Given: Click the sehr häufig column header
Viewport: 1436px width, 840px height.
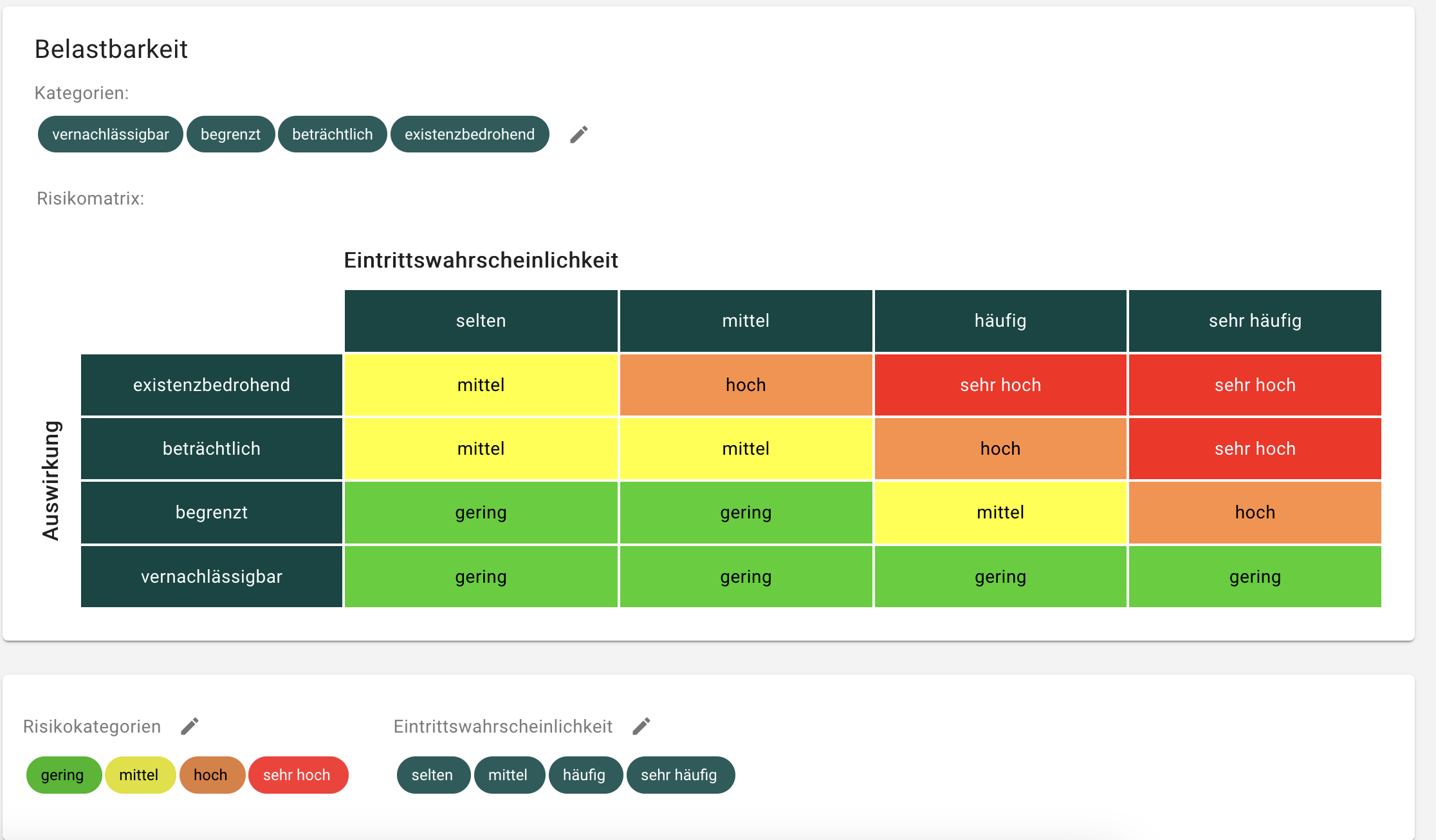Looking at the screenshot, I should point(1255,320).
